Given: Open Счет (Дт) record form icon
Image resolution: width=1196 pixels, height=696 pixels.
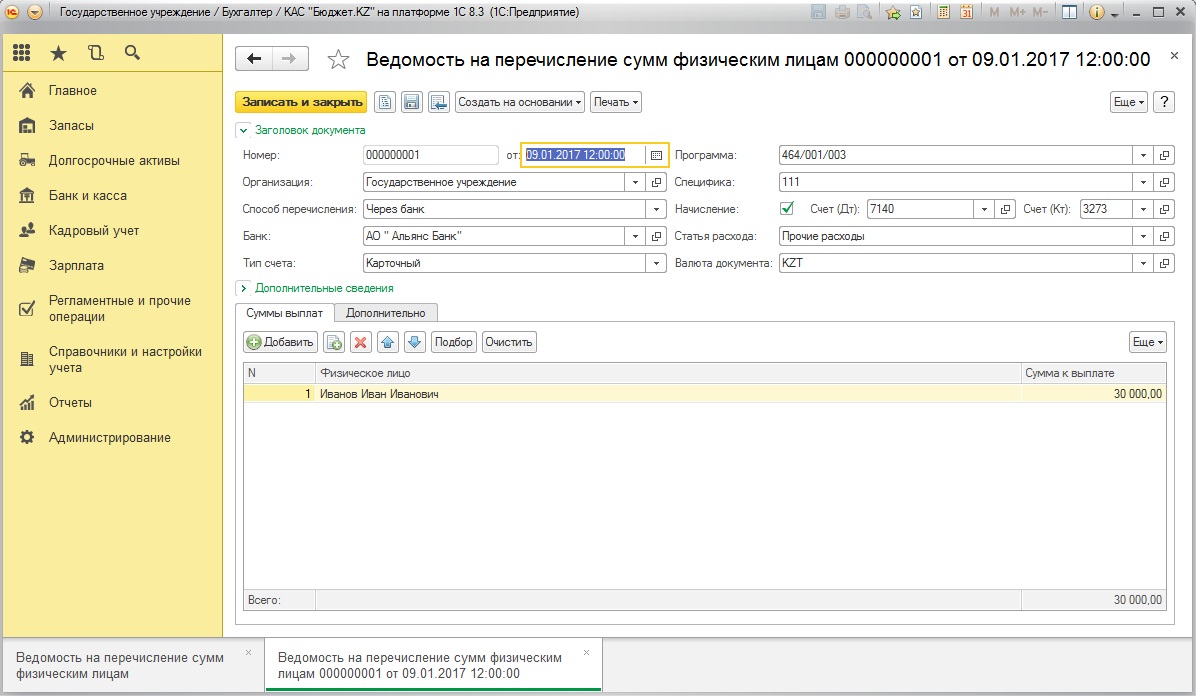Looking at the screenshot, I should click(1005, 209).
